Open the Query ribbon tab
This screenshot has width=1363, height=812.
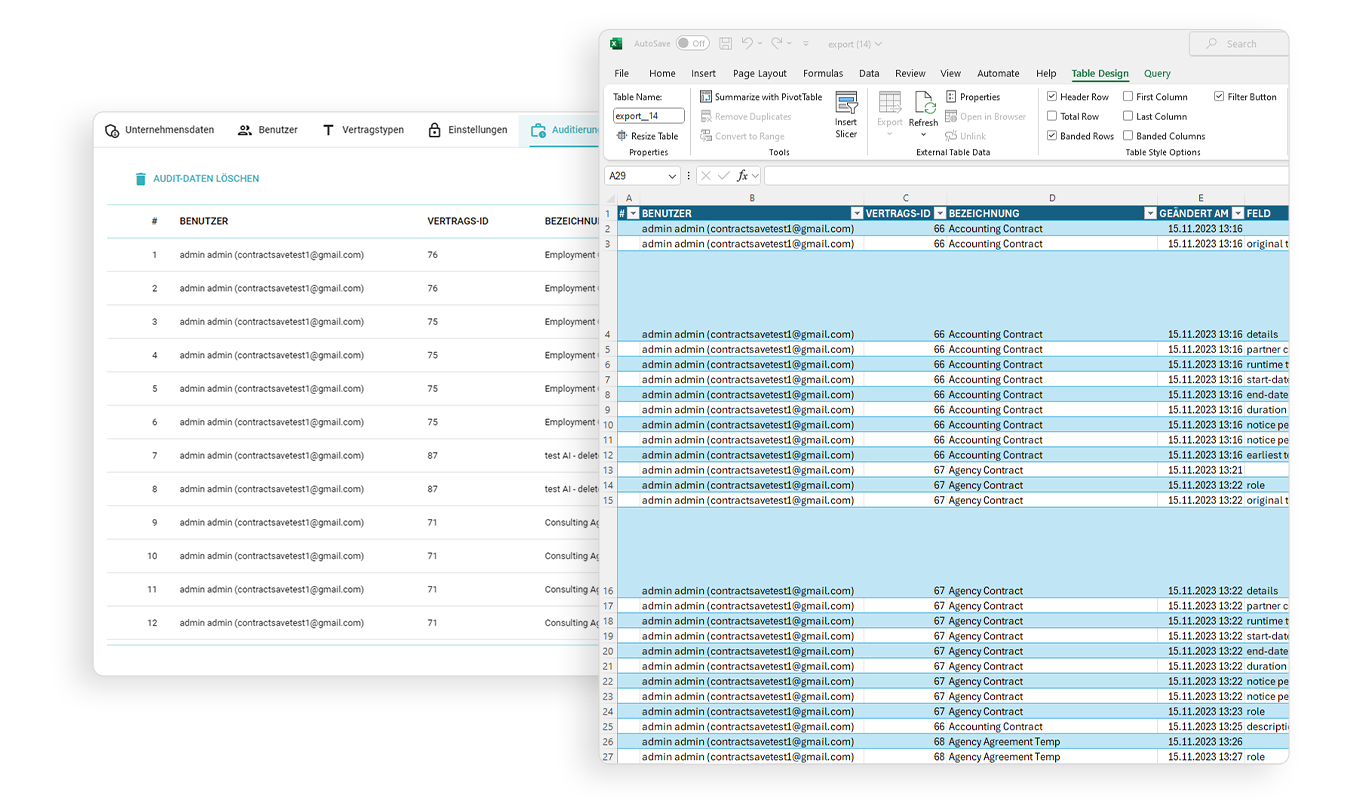[x=1157, y=73]
